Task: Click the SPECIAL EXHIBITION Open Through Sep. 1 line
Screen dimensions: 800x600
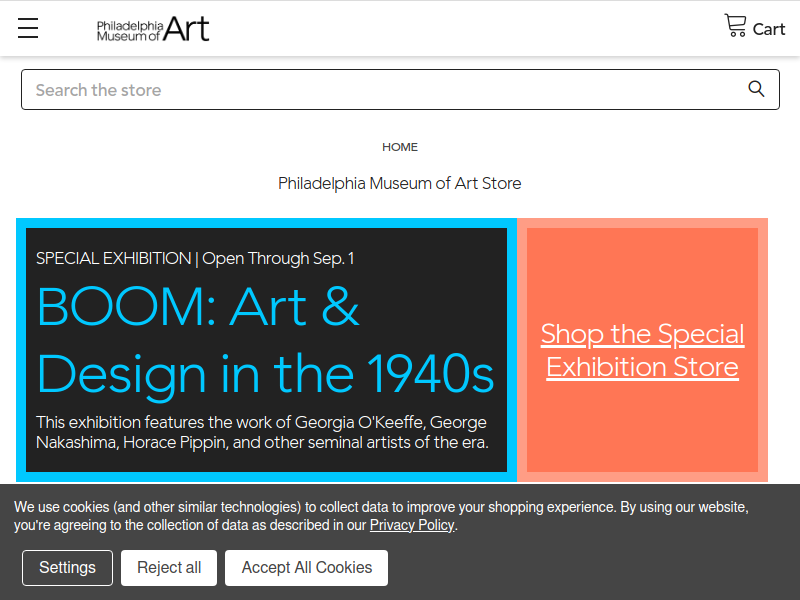Action: coord(195,259)
